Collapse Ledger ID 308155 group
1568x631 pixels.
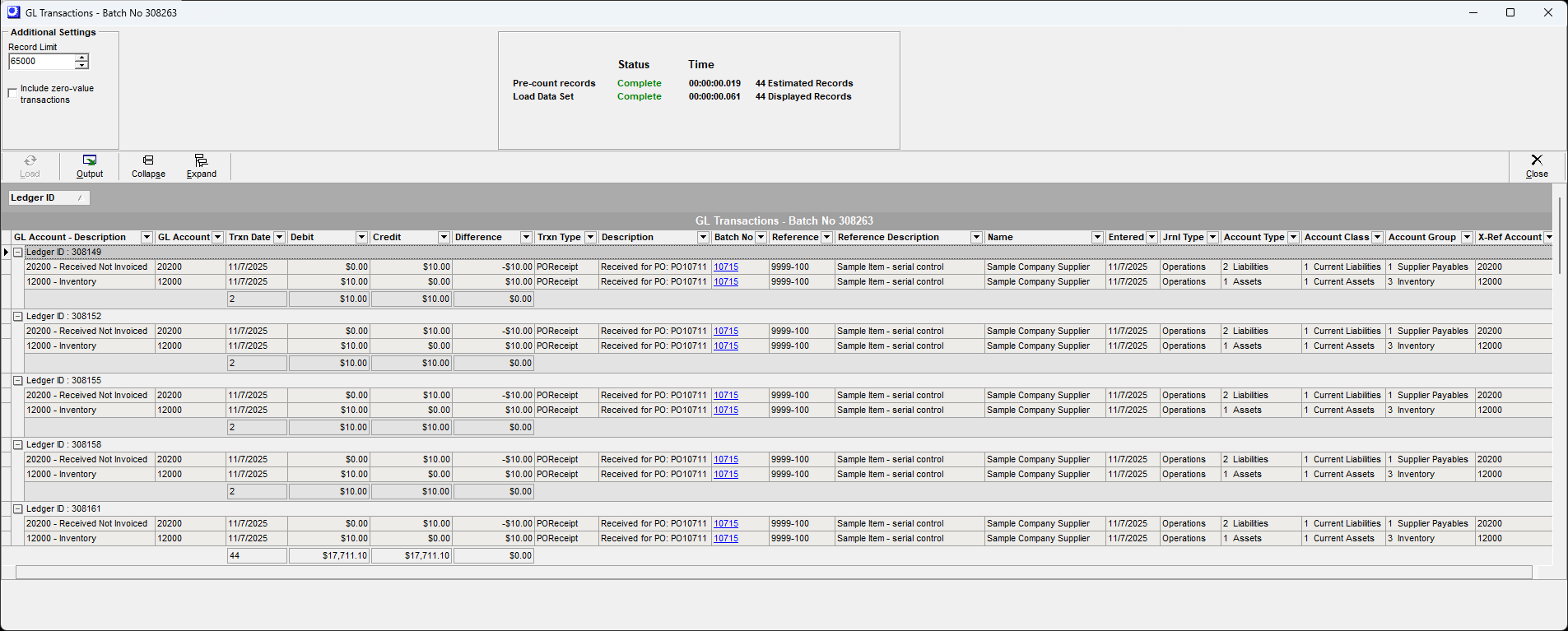click(17, 380)
